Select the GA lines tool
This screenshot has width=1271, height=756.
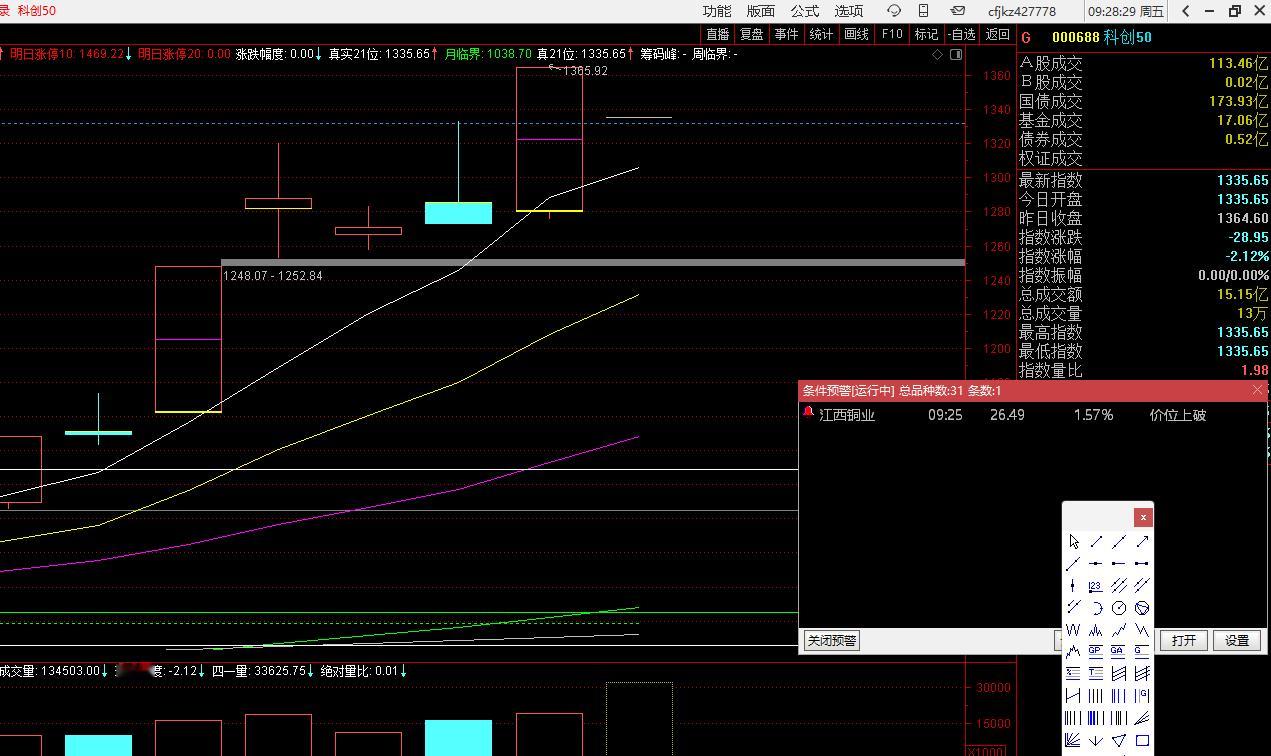point(1119,651)
